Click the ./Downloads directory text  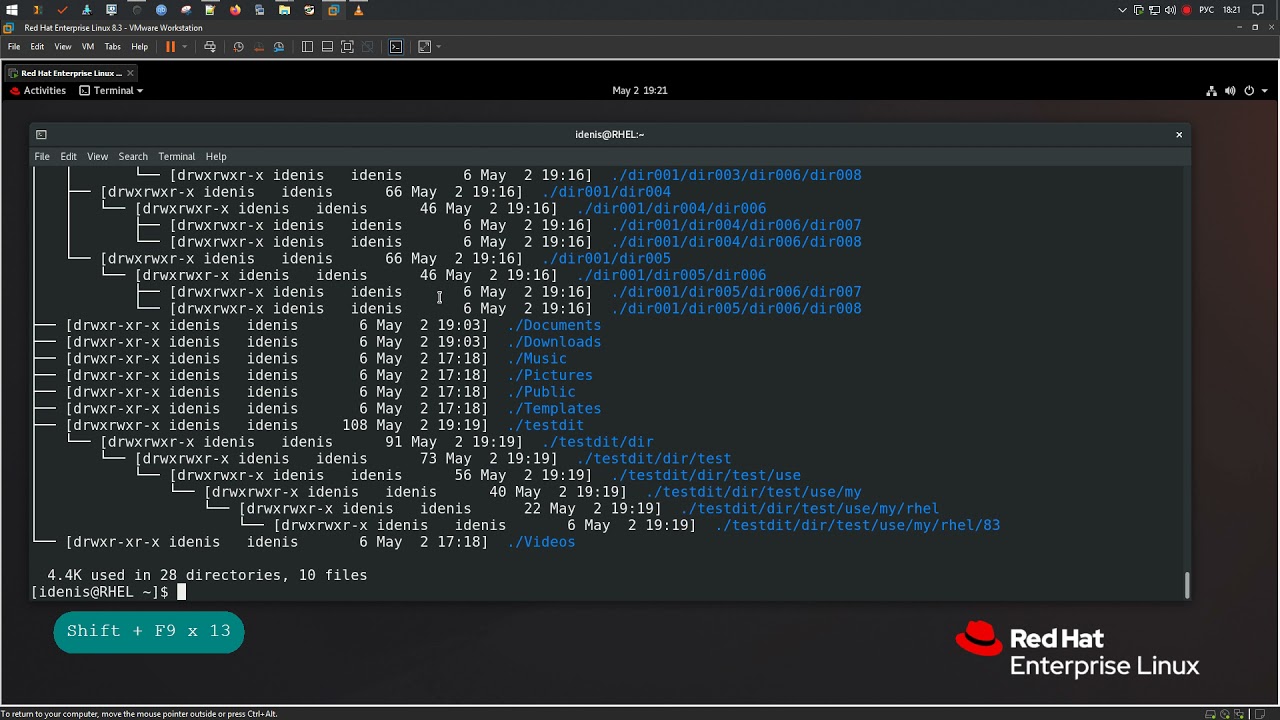click(554, 342)
